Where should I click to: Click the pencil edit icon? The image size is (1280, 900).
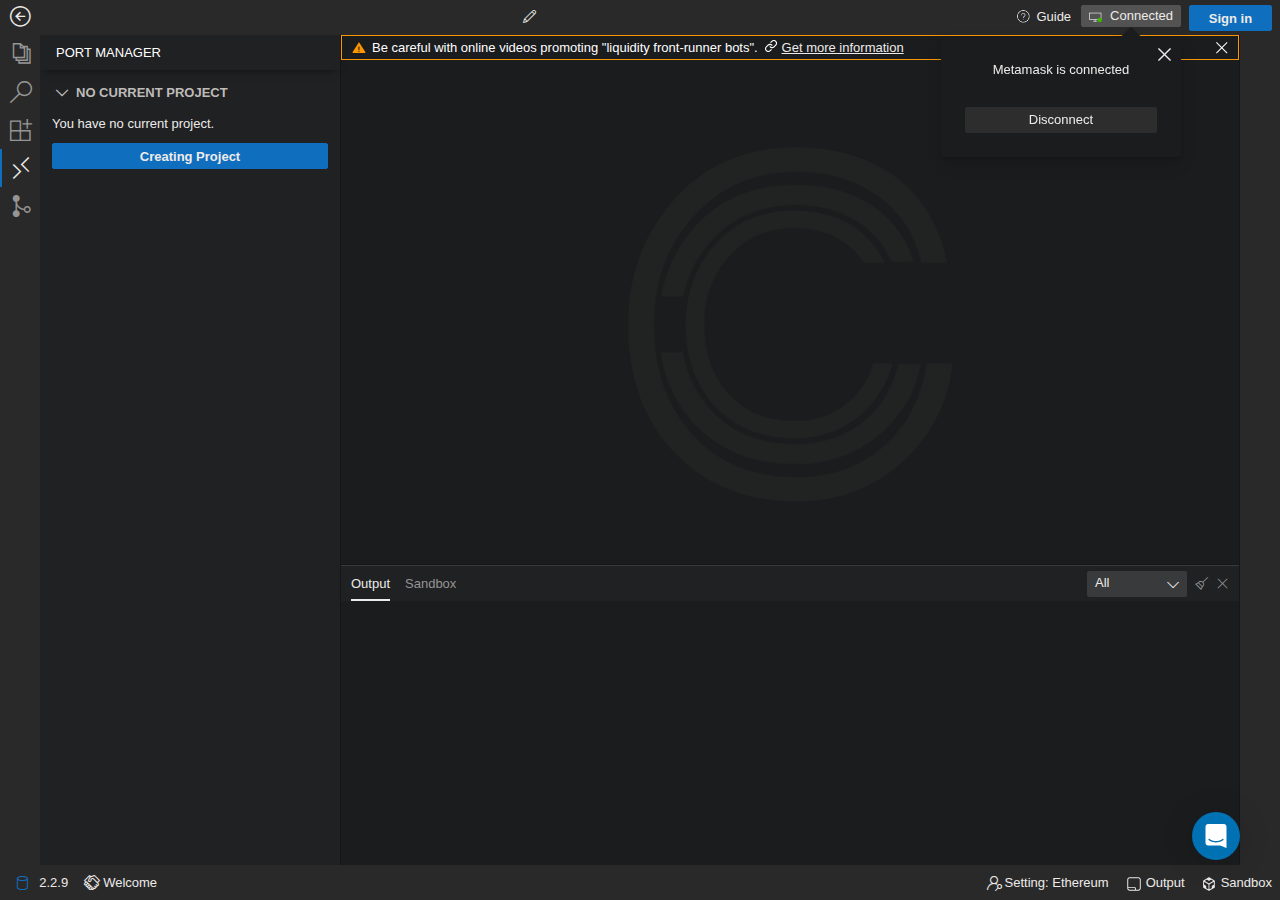530,17
